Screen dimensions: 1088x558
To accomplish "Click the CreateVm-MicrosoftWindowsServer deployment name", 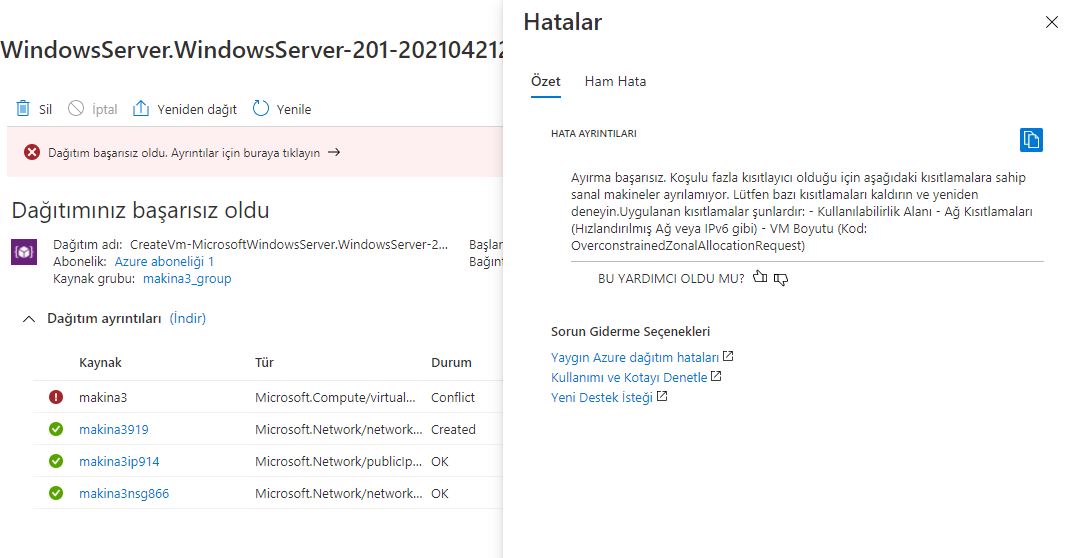I will click(x=289, y=244).
